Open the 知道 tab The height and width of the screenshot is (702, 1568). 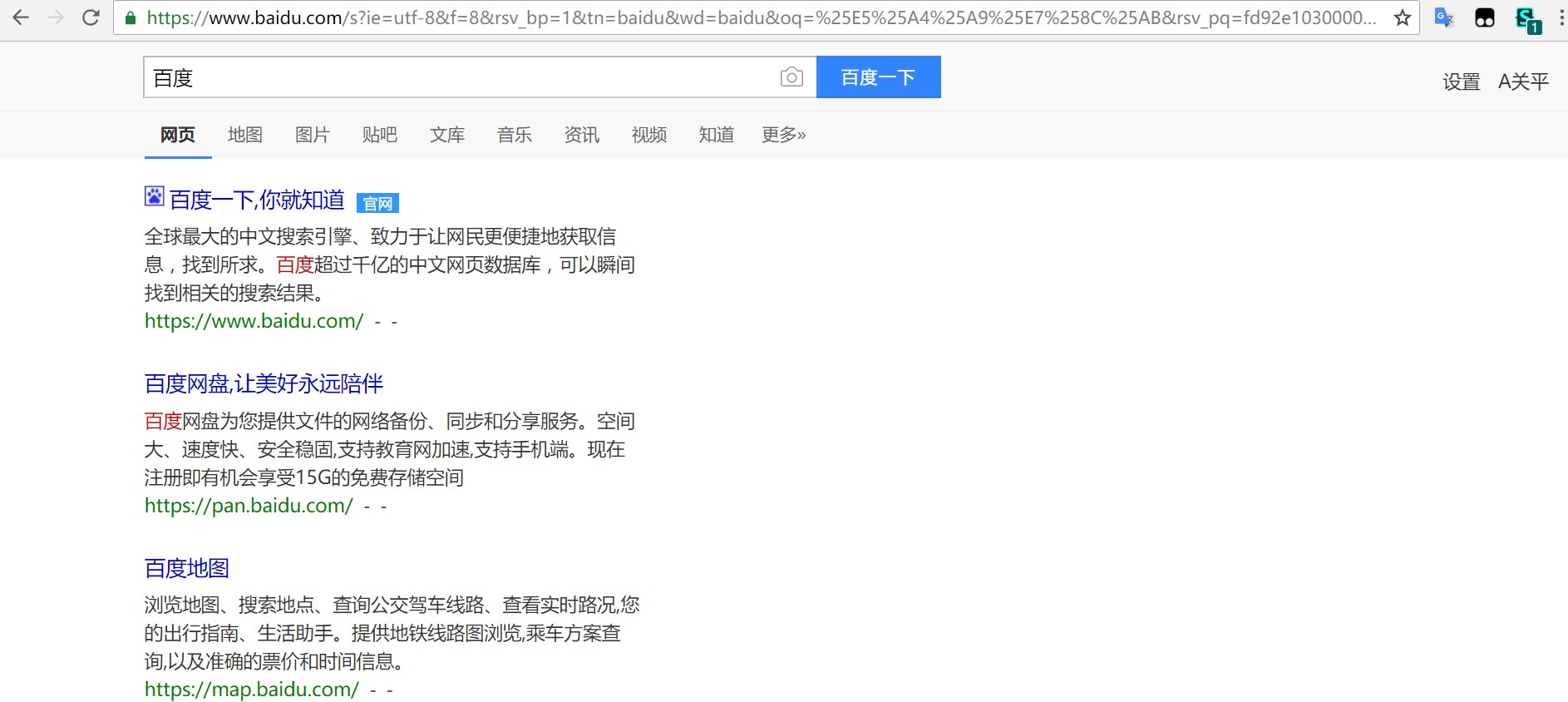717,135
